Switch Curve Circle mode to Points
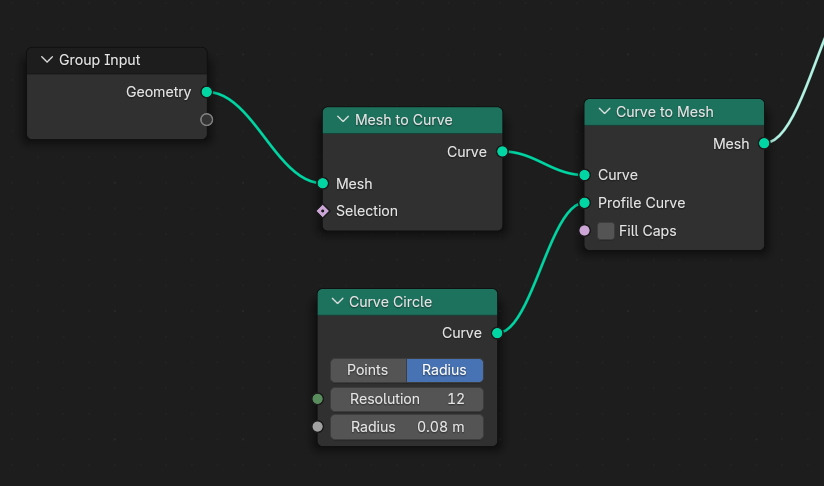The image size is (824, 486). 368,370
